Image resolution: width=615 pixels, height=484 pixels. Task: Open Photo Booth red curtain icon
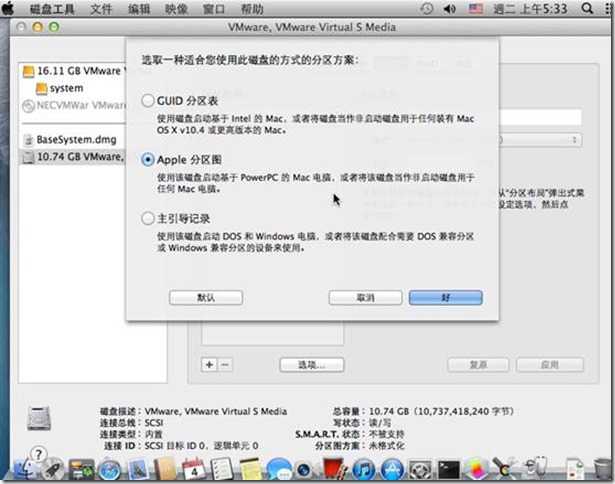point(335,469)
